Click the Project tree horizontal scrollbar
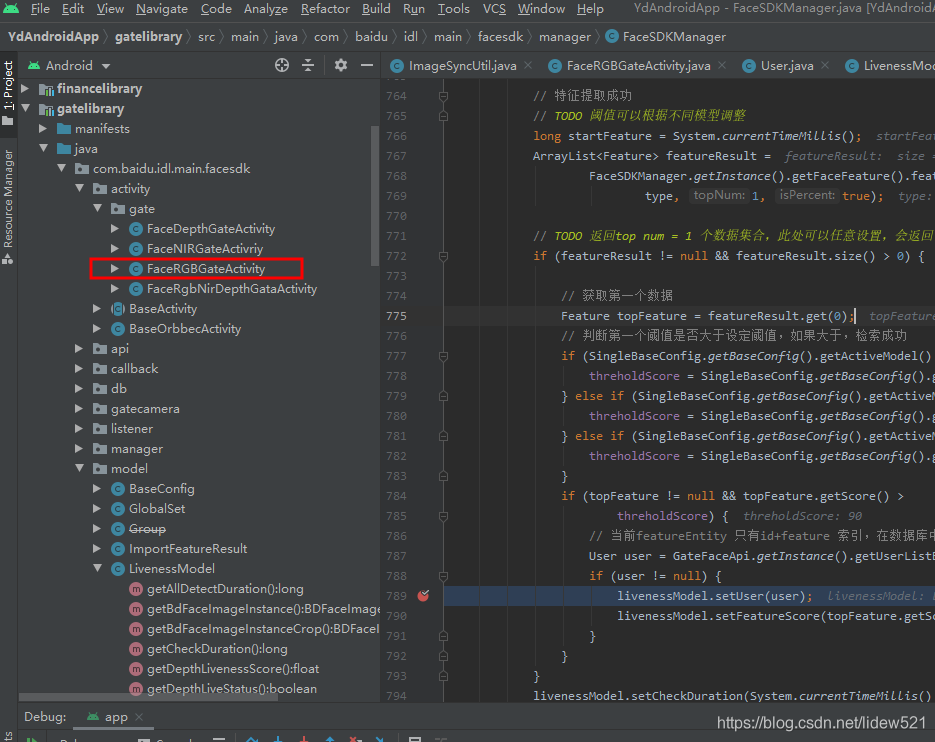 (x=148, y=697)
